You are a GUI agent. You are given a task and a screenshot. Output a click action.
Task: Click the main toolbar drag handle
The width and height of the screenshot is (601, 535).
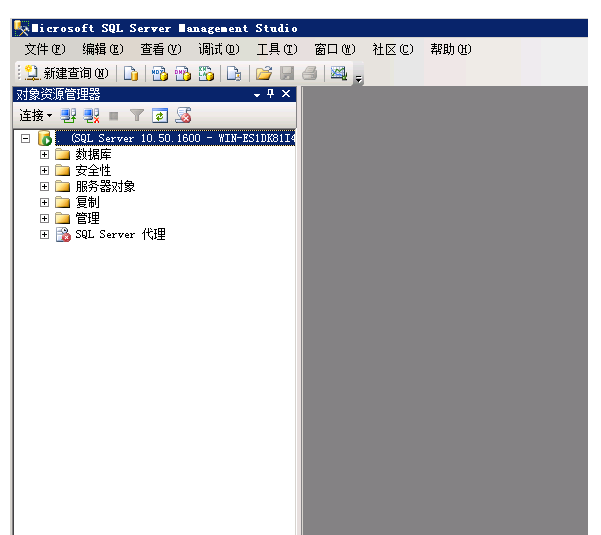pyautogui.click(x=19, y=73)
